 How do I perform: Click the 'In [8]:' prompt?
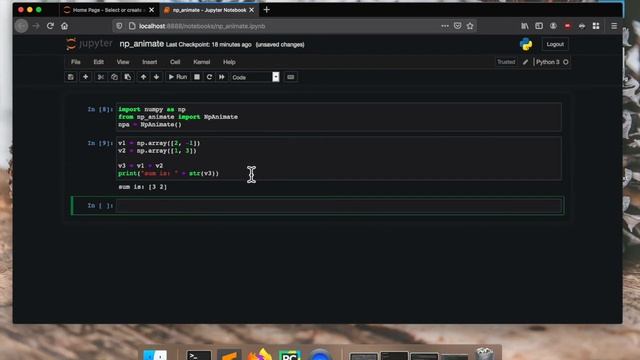tap(100, 109)
